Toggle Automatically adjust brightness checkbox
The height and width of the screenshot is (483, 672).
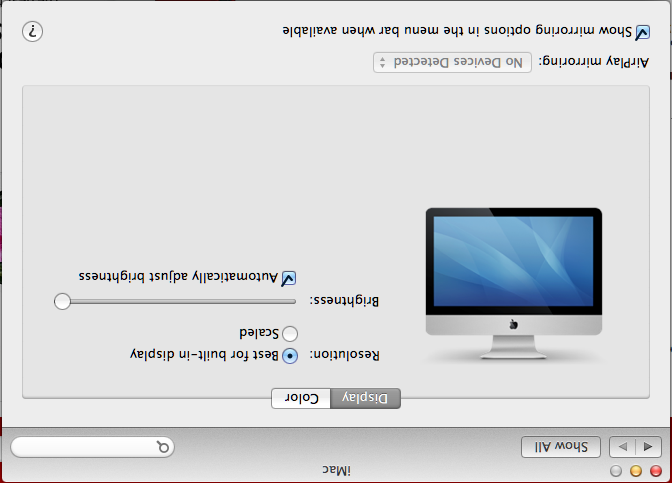pyautogui.click(x=288, y=279)
